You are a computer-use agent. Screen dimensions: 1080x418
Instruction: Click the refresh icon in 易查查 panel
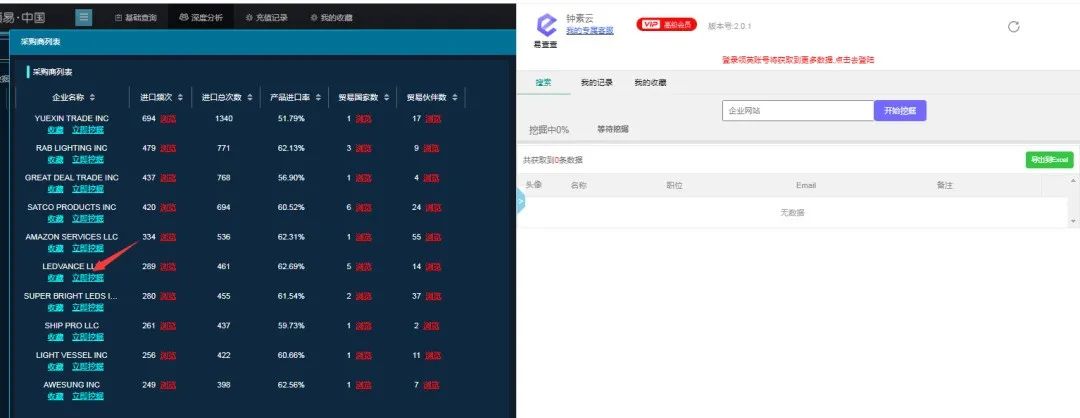tap(1013, 27)
